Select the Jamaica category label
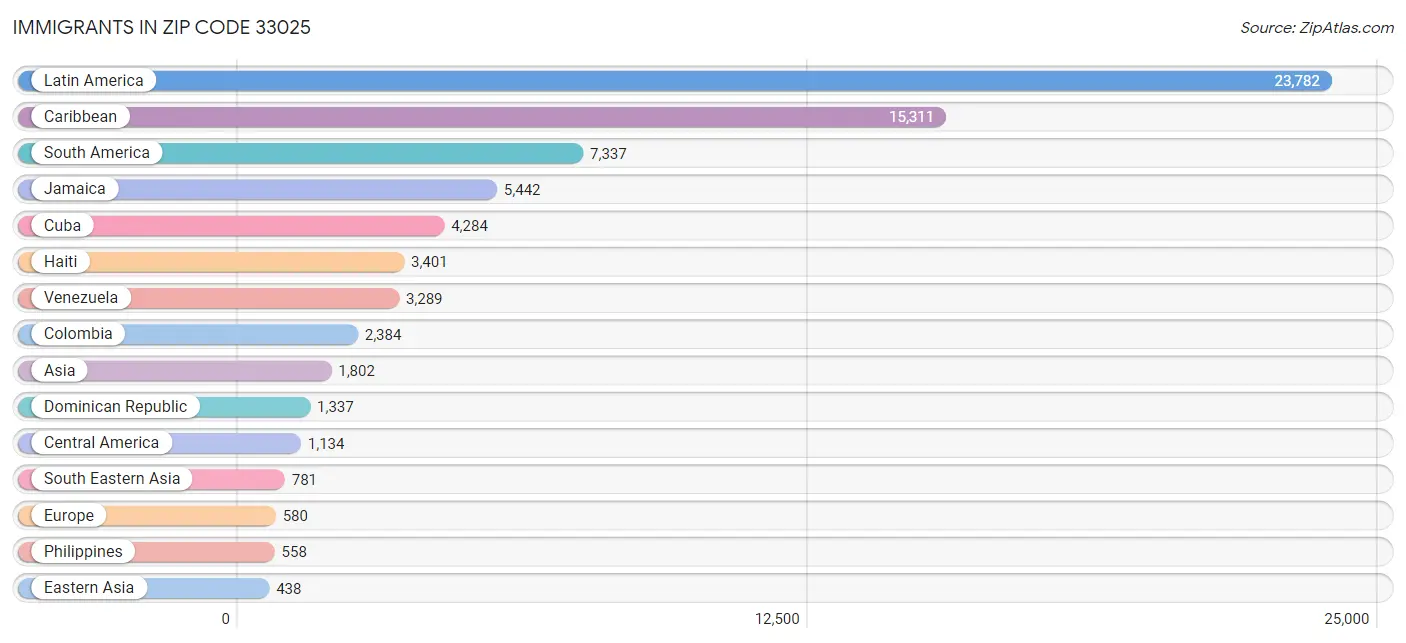The width and height of the screenshot is (1406, 643). [x=74, y=189]
